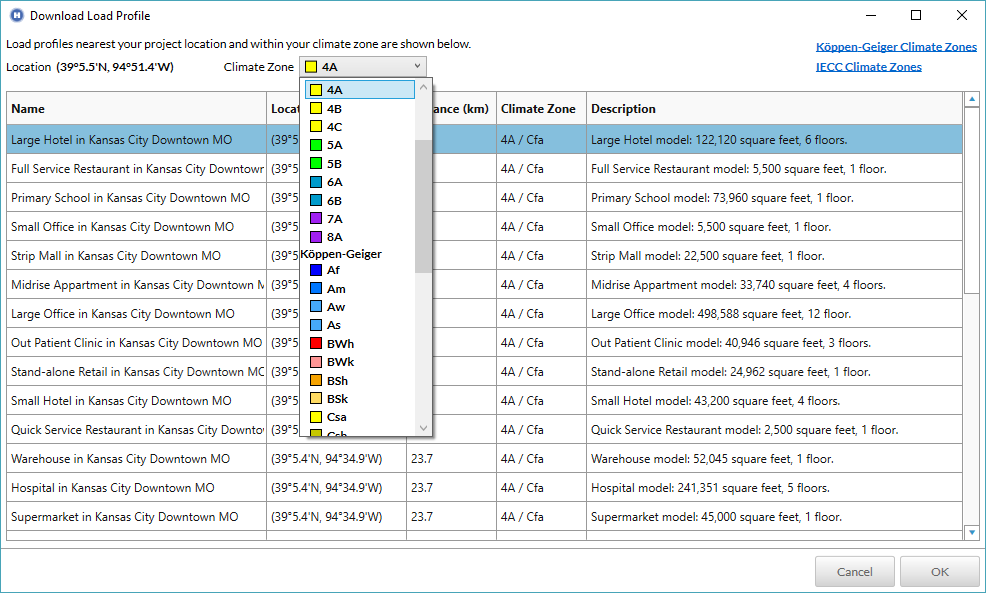The height and width of the screenshot is (593, 986).
Task: Click the dropdown list's up scroll arrow
Action: pyautogui.click(x=424, y=88)
